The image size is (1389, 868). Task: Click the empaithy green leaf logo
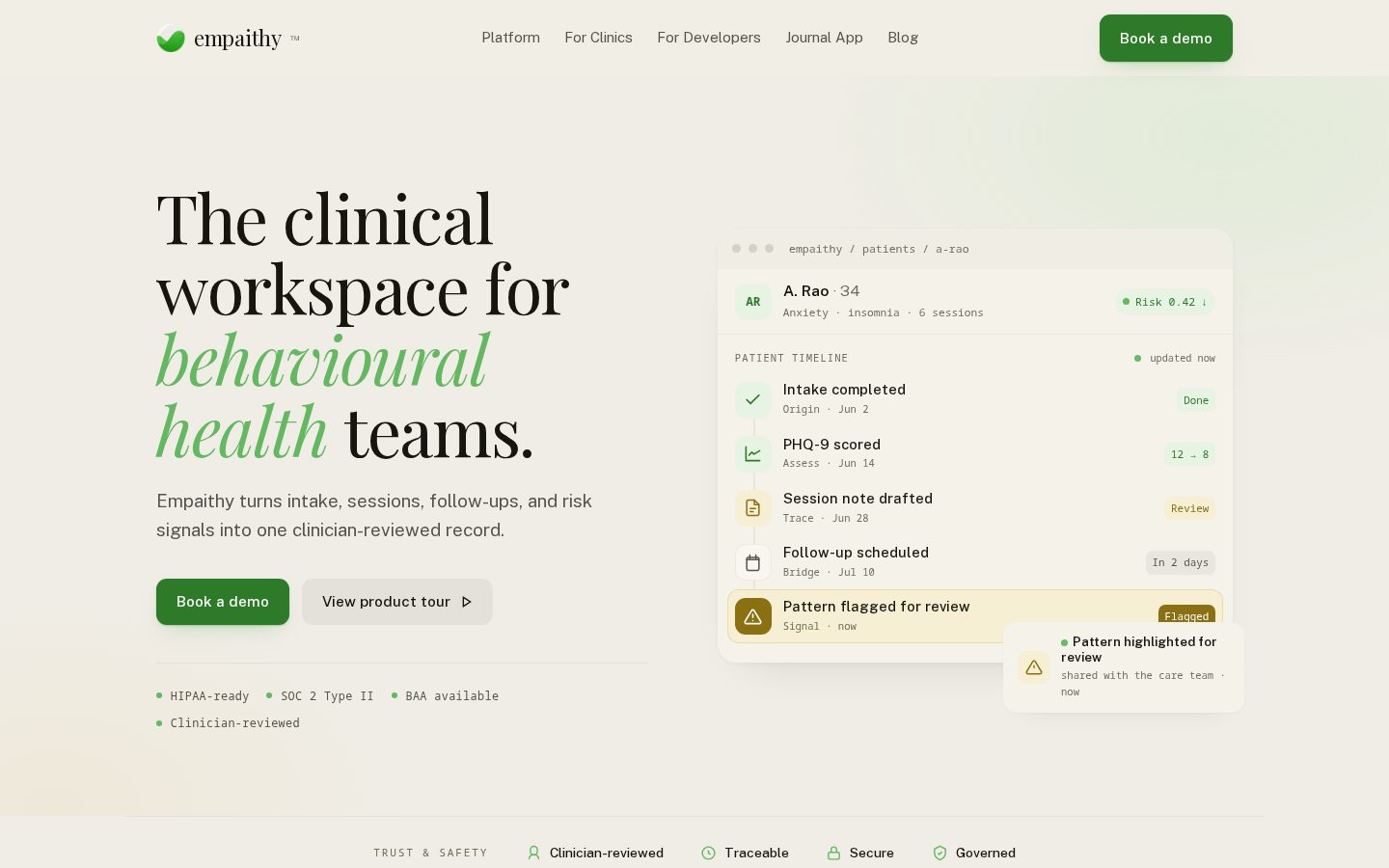(x=171, y=39)
